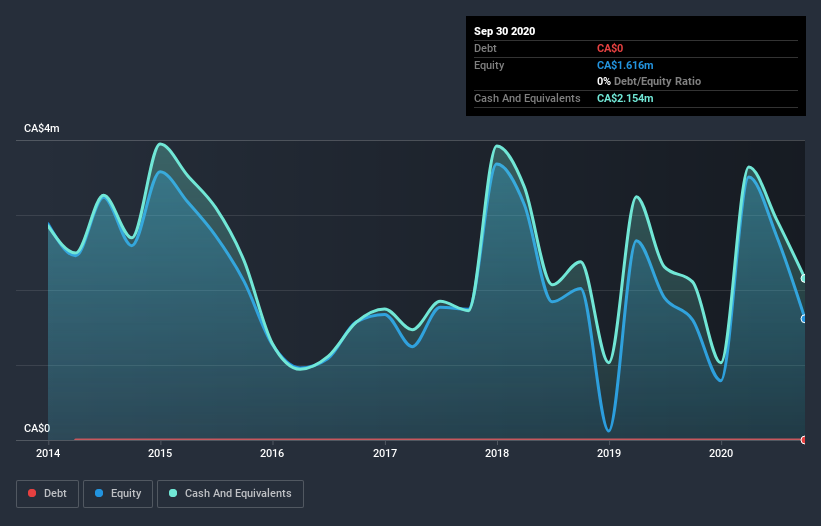Click the CA$1.616m equity value

pos(625,65)
